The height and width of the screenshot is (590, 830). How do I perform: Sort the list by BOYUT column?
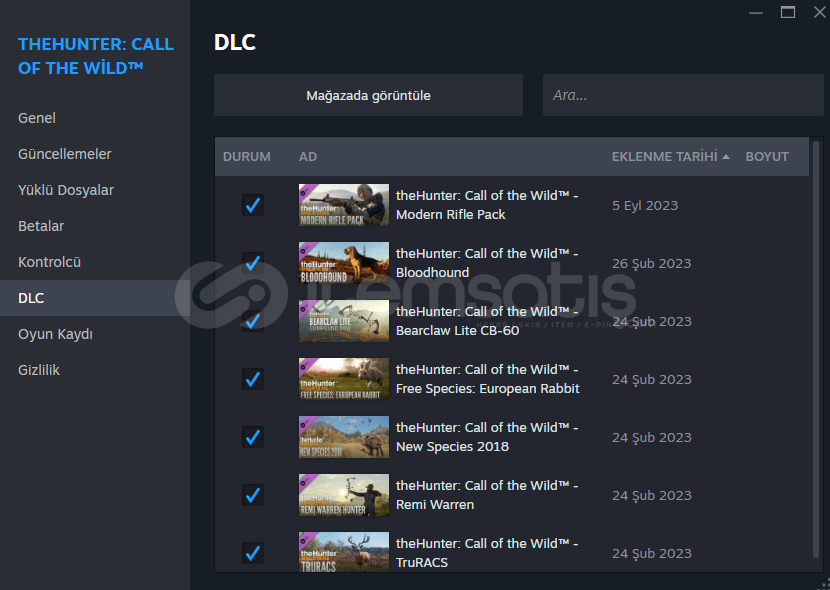(767, 157)
